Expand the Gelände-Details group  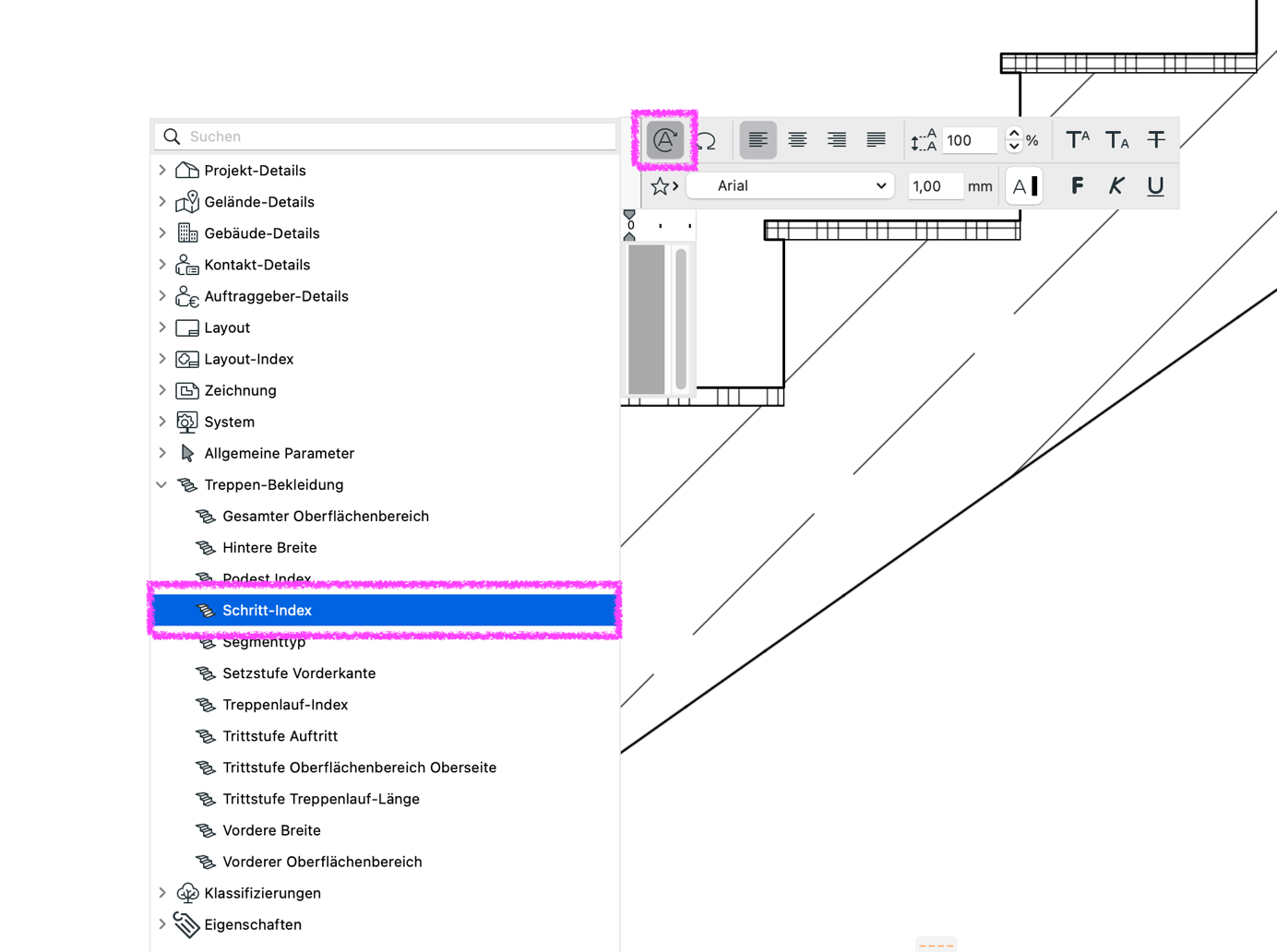(x=162, y=201)
